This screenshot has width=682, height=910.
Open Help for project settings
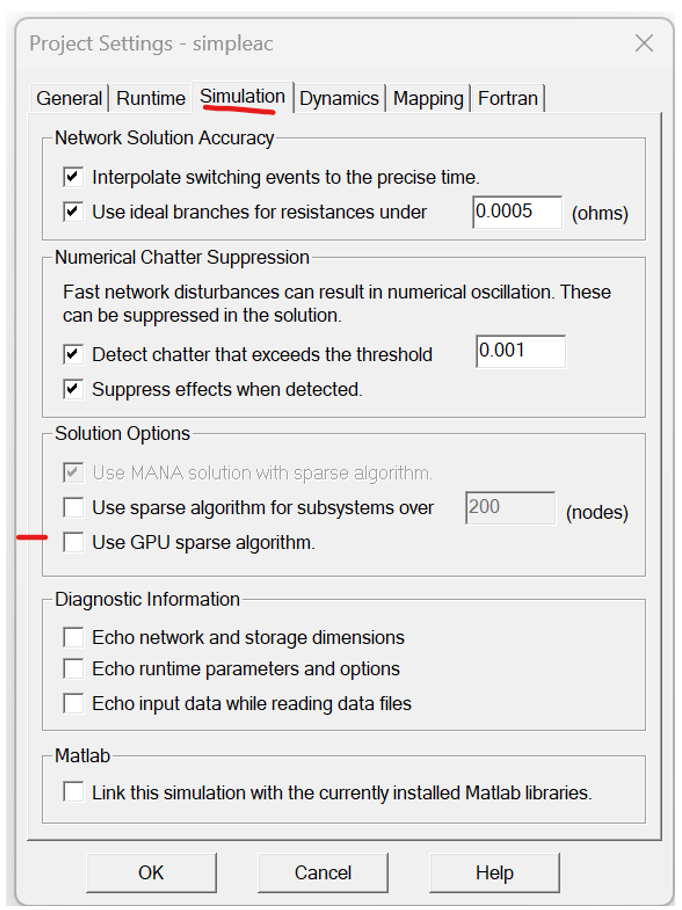coord(494,872)
